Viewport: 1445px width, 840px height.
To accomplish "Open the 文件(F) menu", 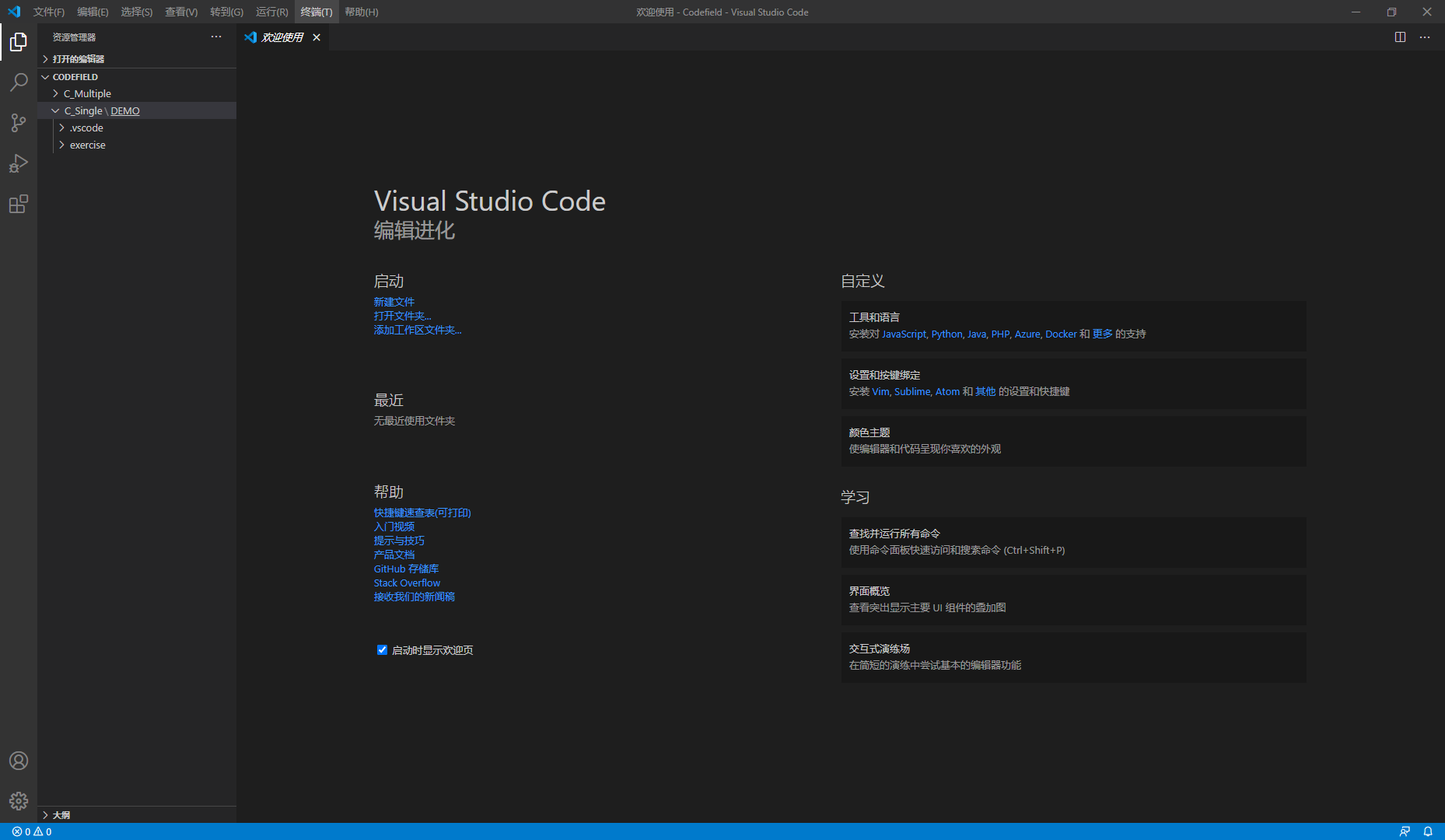I will point(49,12).
